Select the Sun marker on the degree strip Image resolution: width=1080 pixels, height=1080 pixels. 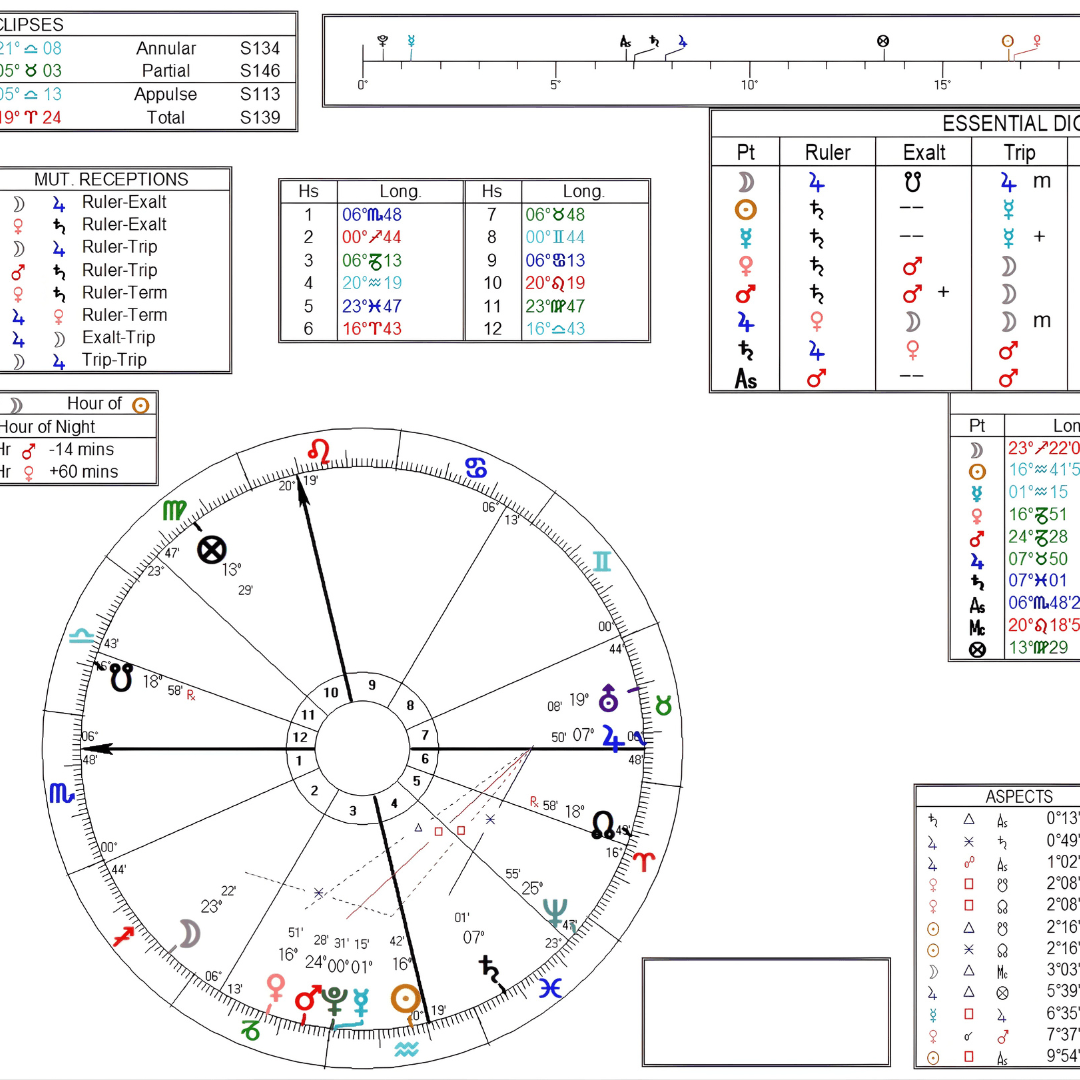[x=1007, y=41]
